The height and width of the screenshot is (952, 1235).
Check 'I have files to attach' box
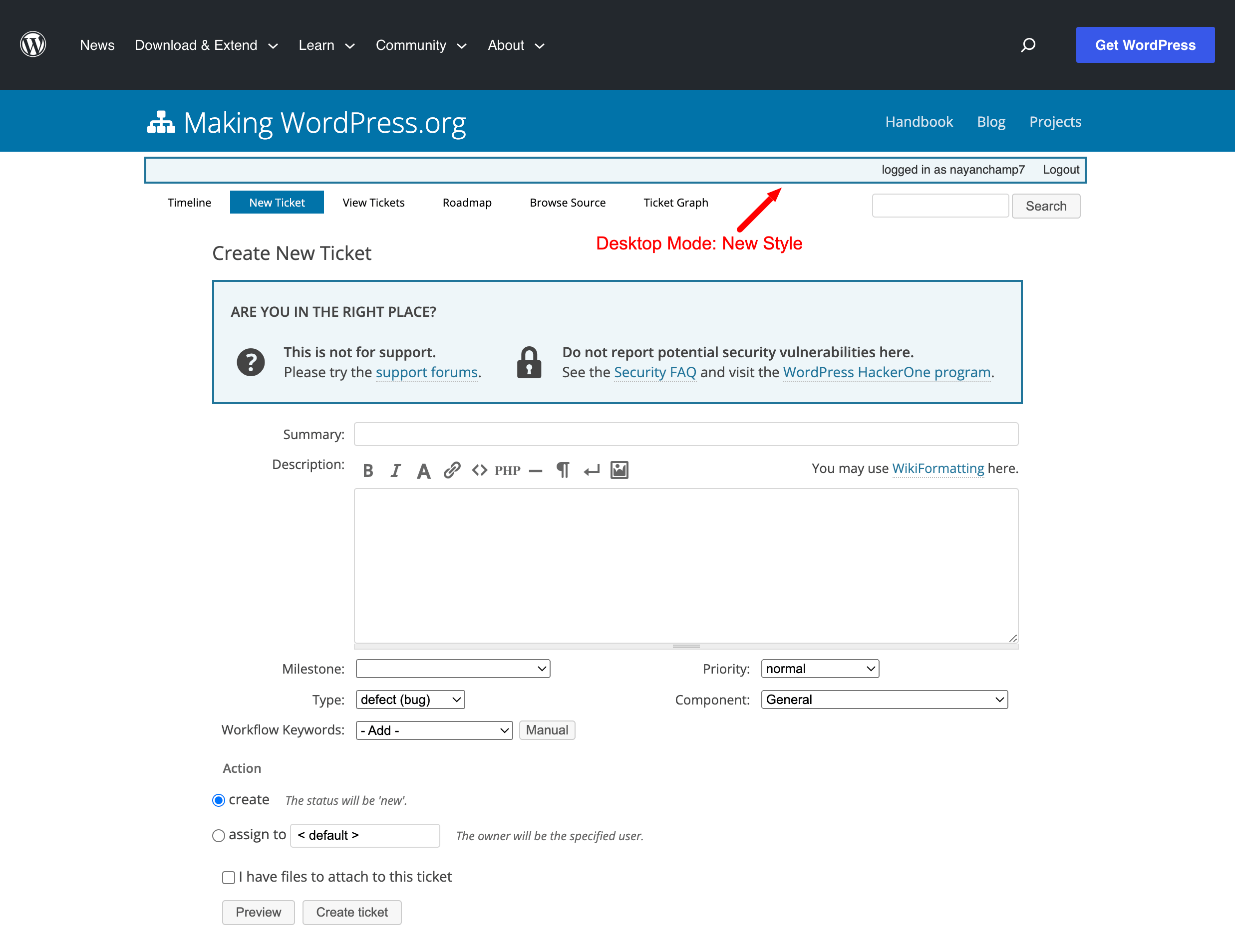229,877
